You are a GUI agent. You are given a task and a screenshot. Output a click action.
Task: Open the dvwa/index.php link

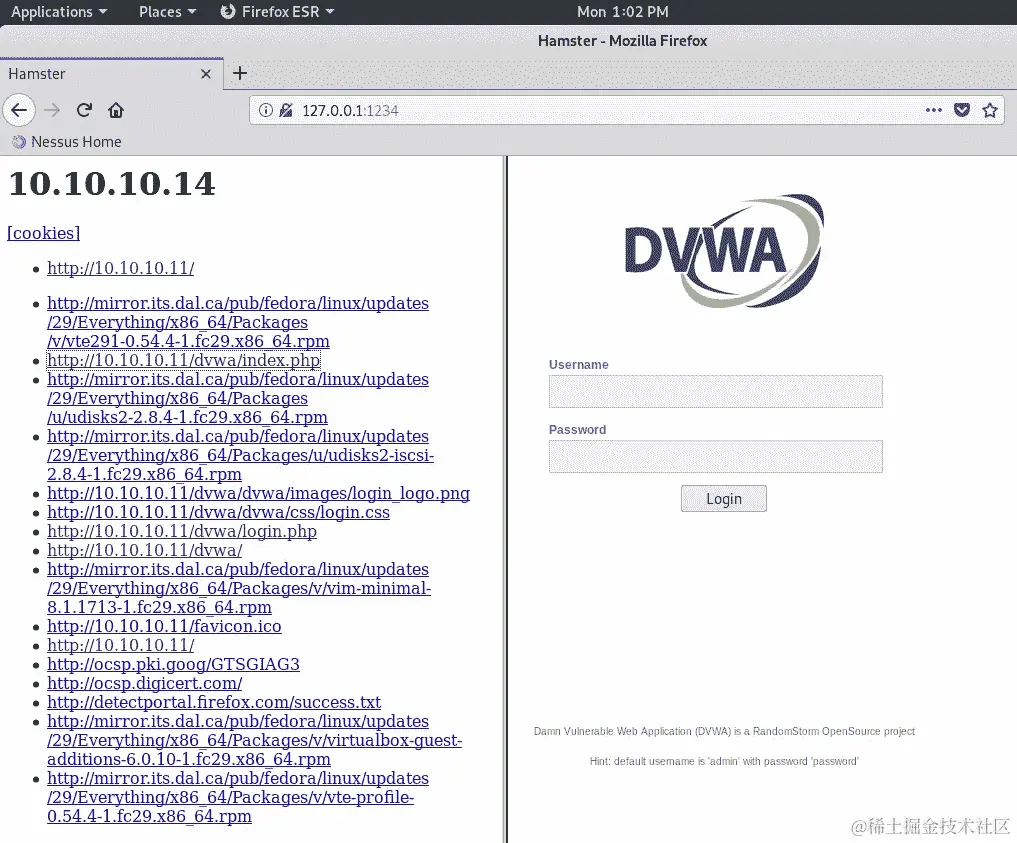pyautogui.click(x=184, y=360)
